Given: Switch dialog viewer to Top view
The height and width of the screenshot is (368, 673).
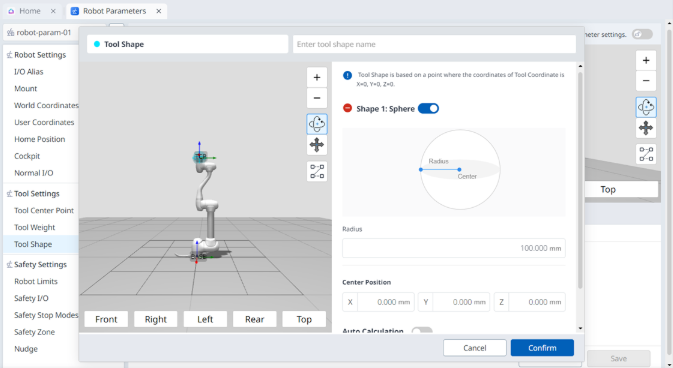Looking at the screenshot, I should point(304,319).
